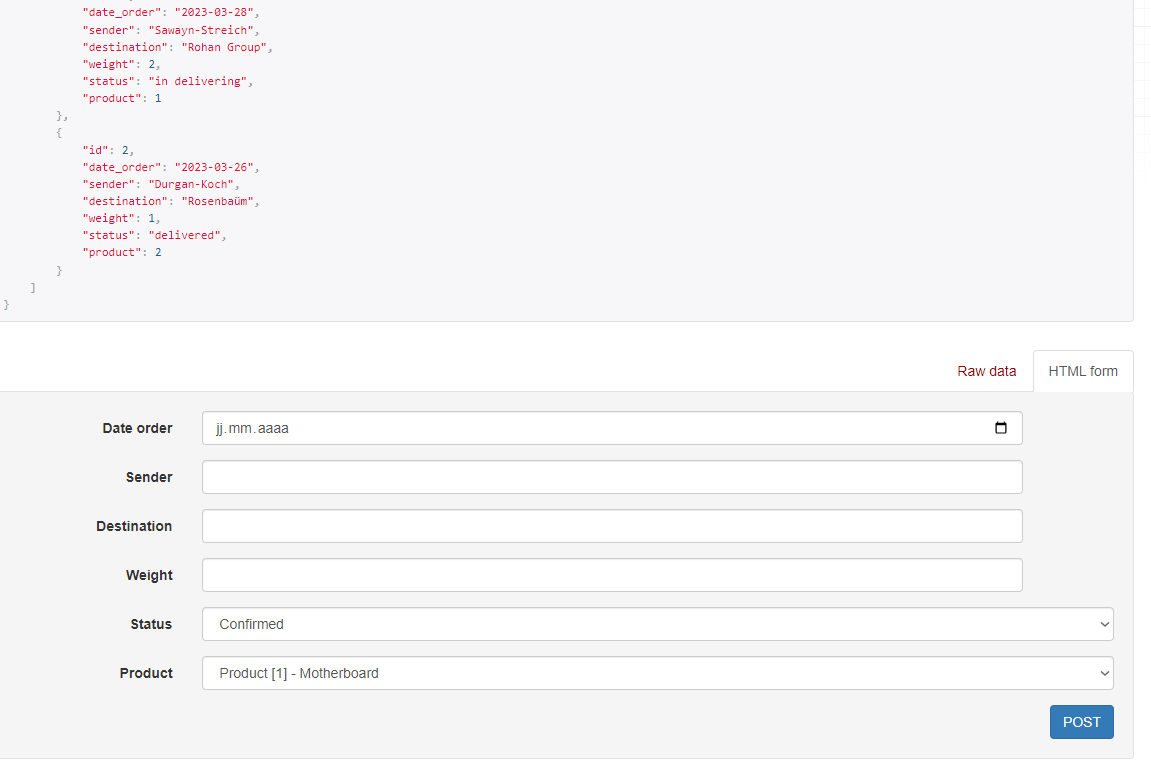The width and height of the screenshot is (1151, 773).
Task: Click the Product field label
Action: 146,673
